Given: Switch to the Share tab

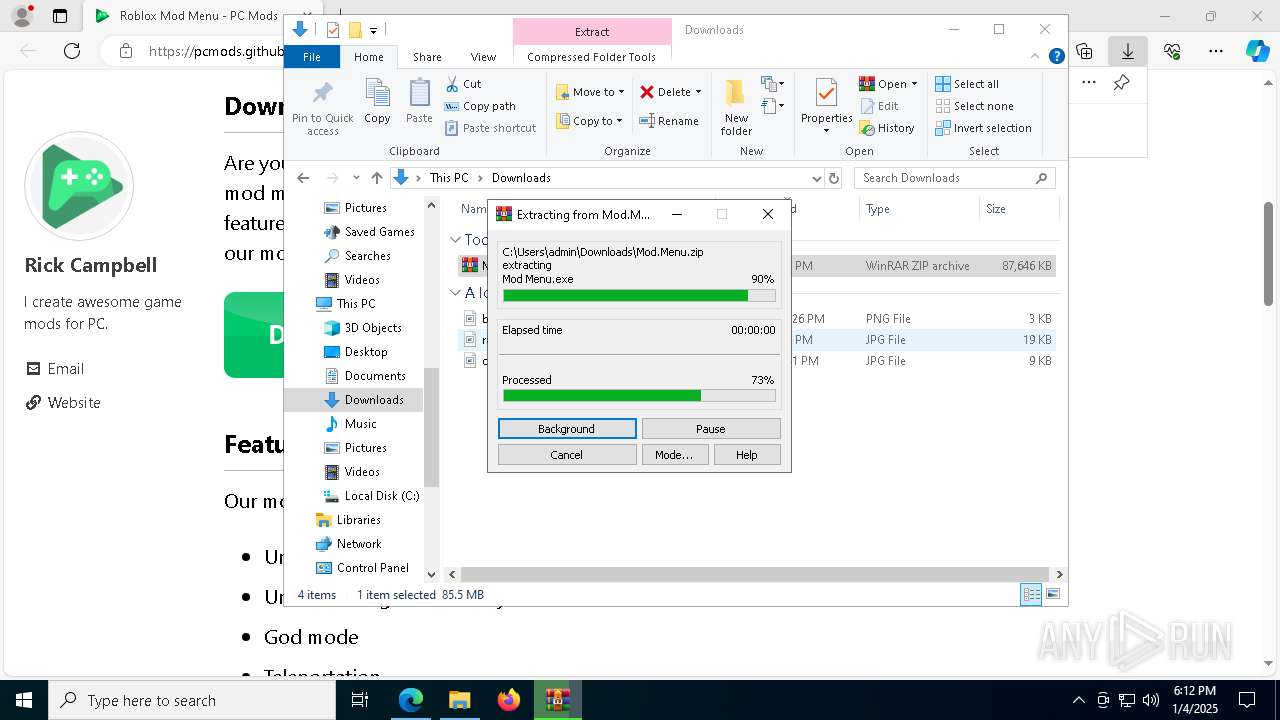Looking at the screenshot, I should pos(427,57).
